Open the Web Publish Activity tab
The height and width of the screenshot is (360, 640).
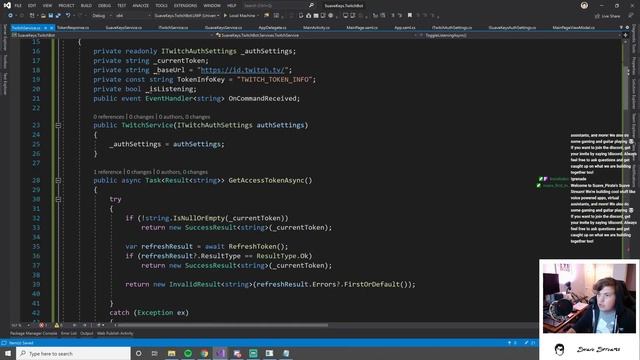pos(115,333)
